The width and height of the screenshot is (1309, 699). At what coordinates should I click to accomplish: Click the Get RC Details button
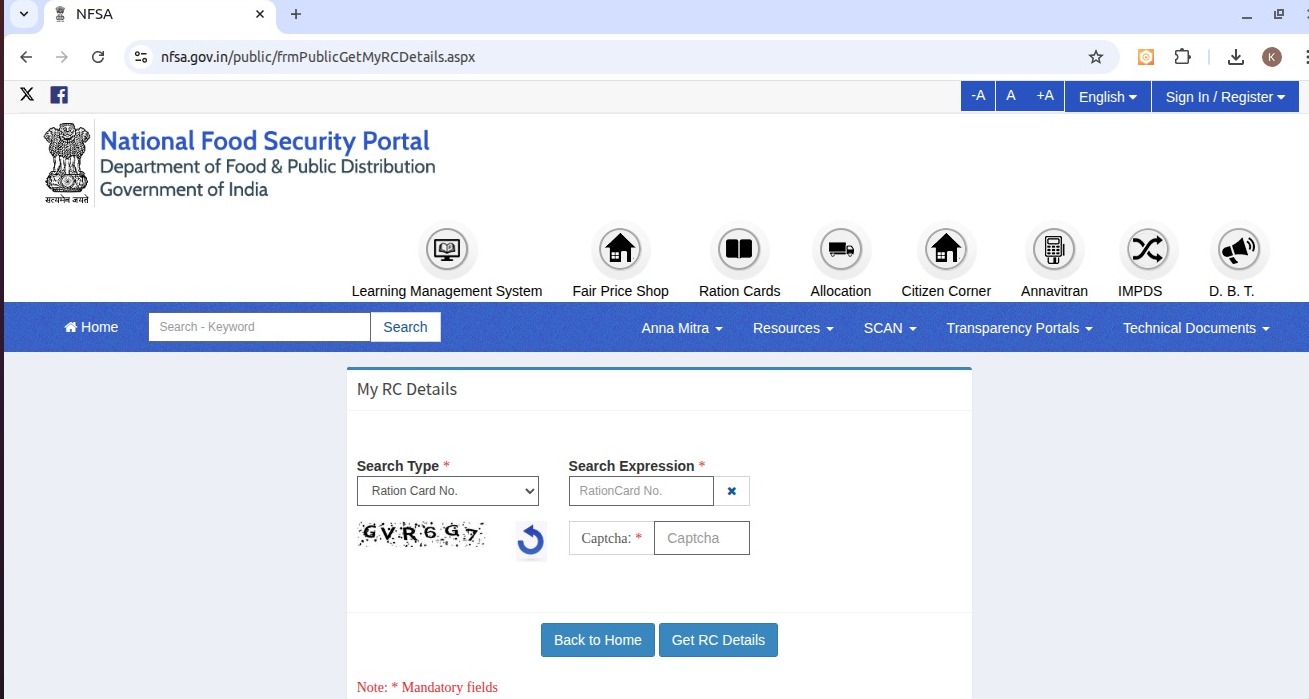point(717,640)
